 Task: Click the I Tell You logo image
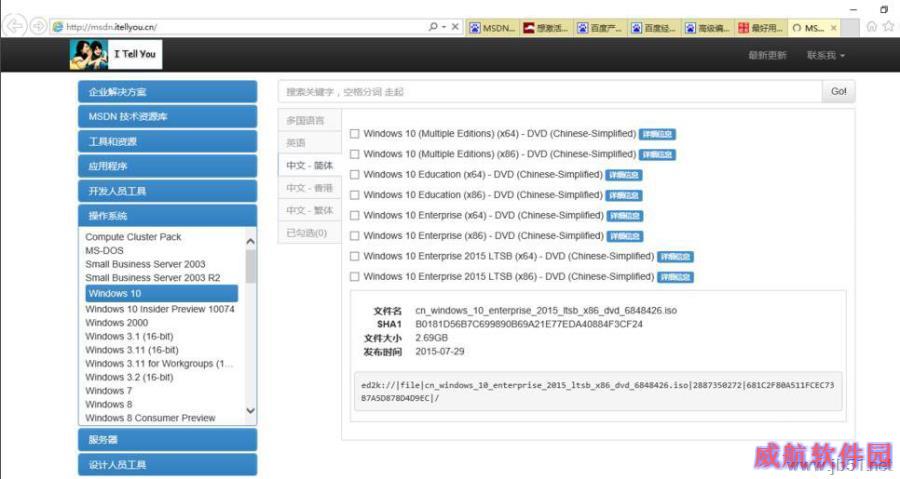pyautogui.click(x=116, y=54)
